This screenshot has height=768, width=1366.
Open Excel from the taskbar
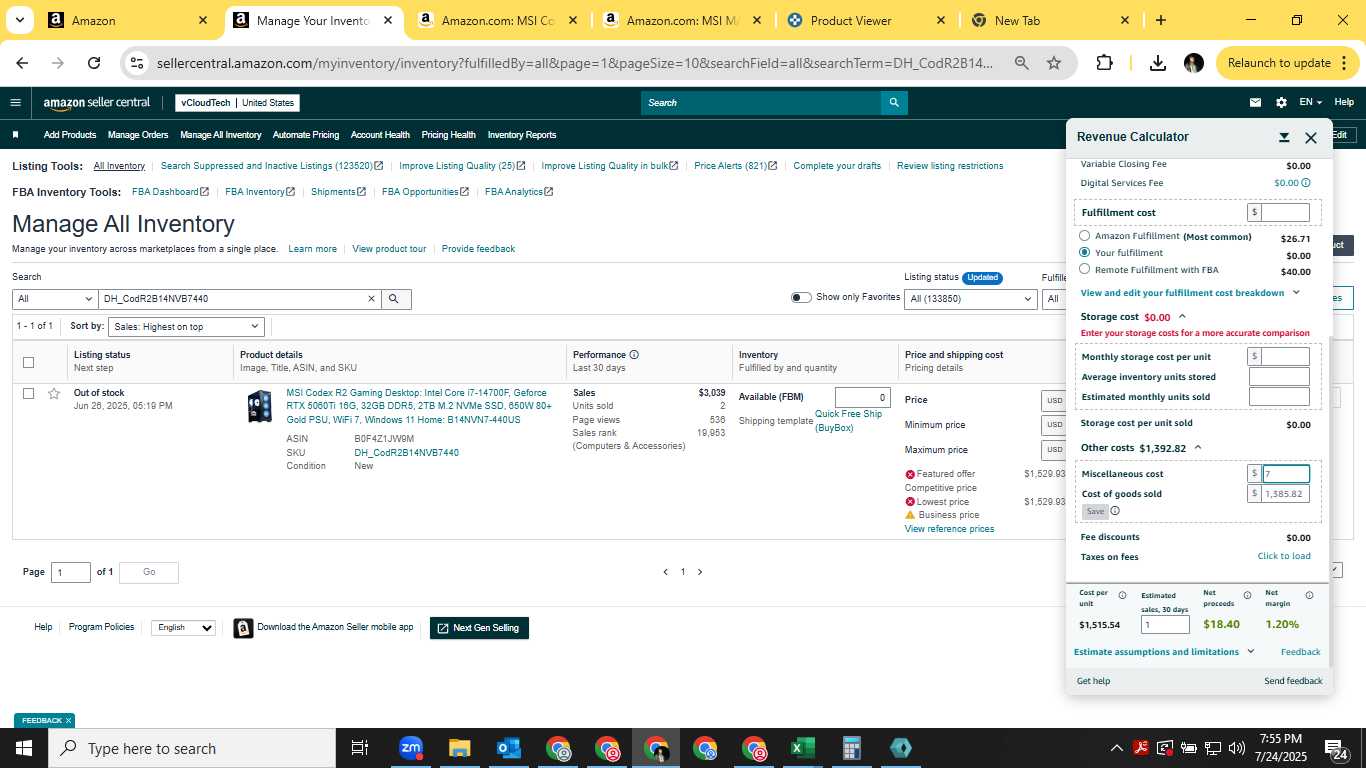point(802,748)
